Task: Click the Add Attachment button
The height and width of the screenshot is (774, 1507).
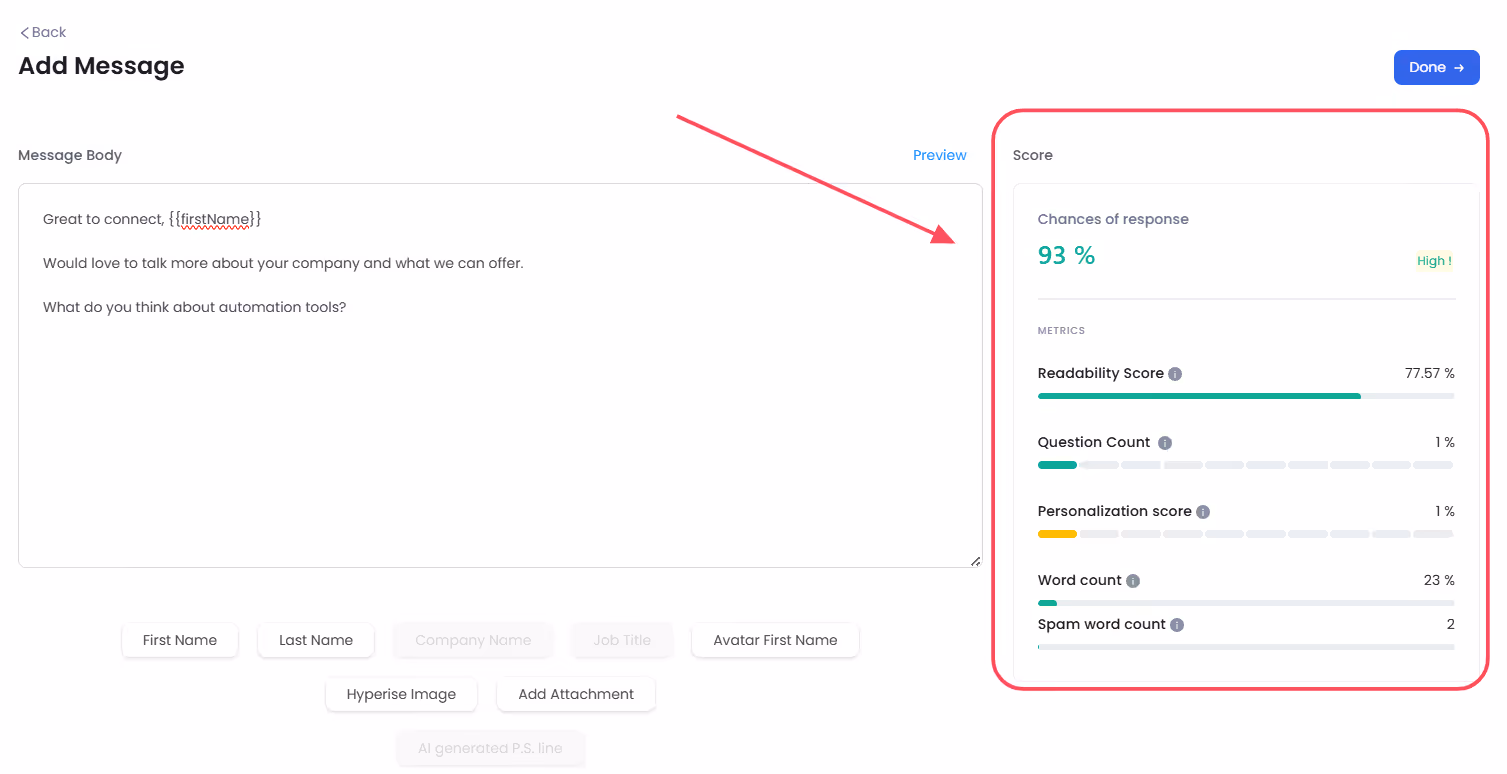Action: tap(576, 694)
